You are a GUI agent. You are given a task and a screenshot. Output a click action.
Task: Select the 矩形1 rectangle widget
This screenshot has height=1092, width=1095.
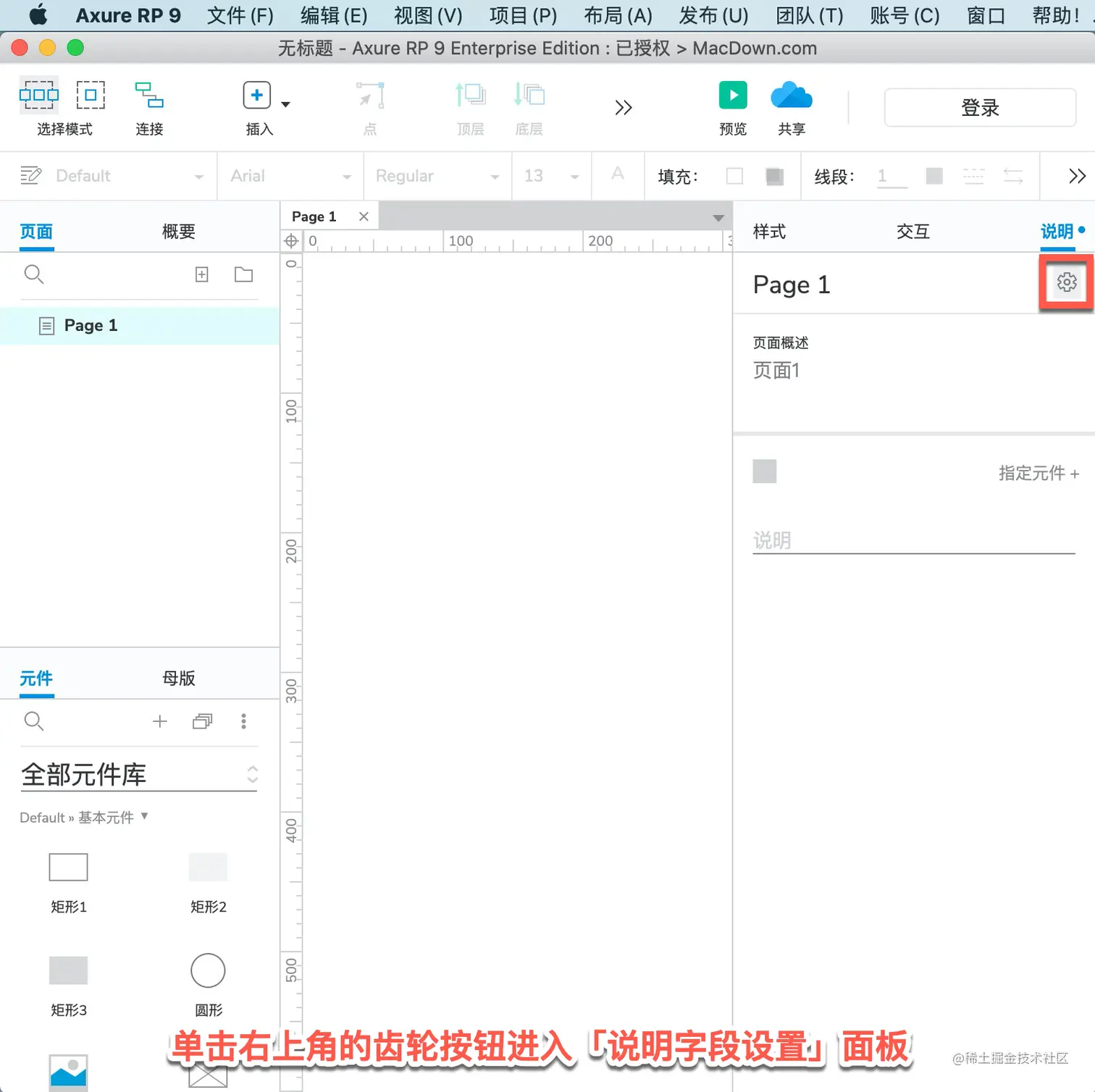click(68, 867)
